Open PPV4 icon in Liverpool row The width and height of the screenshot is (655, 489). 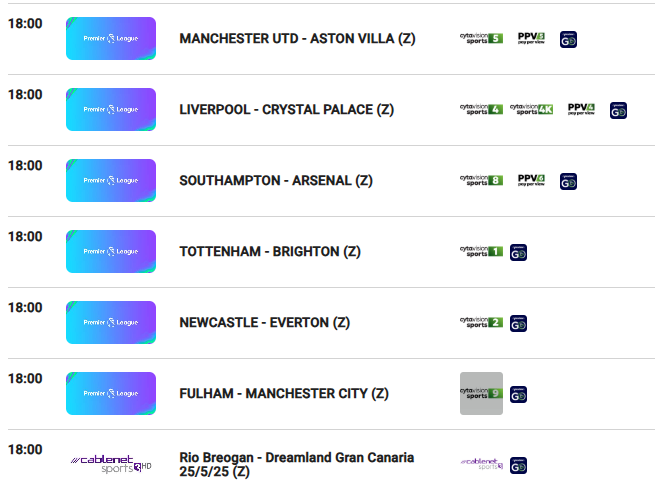coord(581,109)
